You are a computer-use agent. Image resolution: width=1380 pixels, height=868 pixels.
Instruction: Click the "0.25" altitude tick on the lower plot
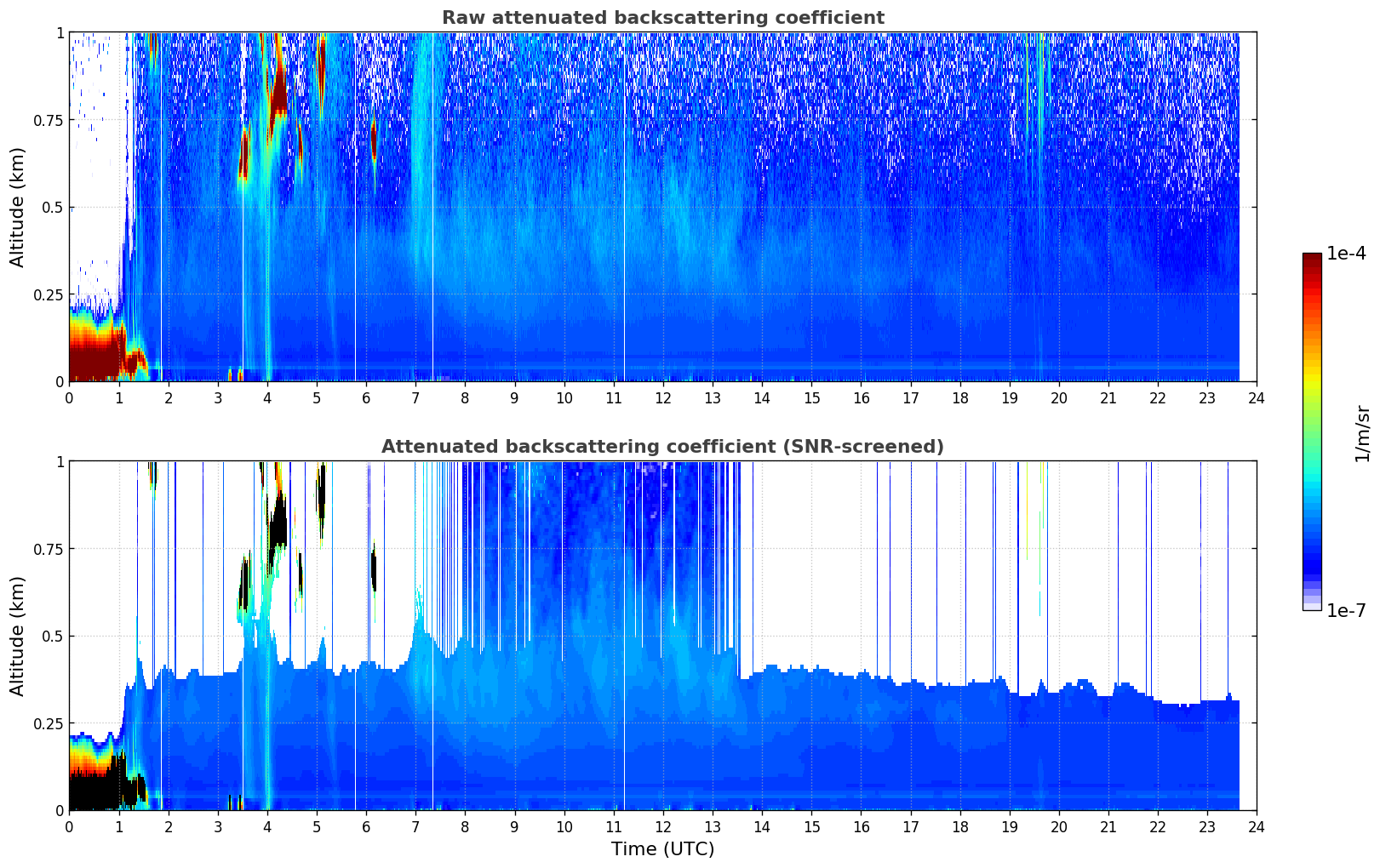pyautogui.click(x=48, y=723)
